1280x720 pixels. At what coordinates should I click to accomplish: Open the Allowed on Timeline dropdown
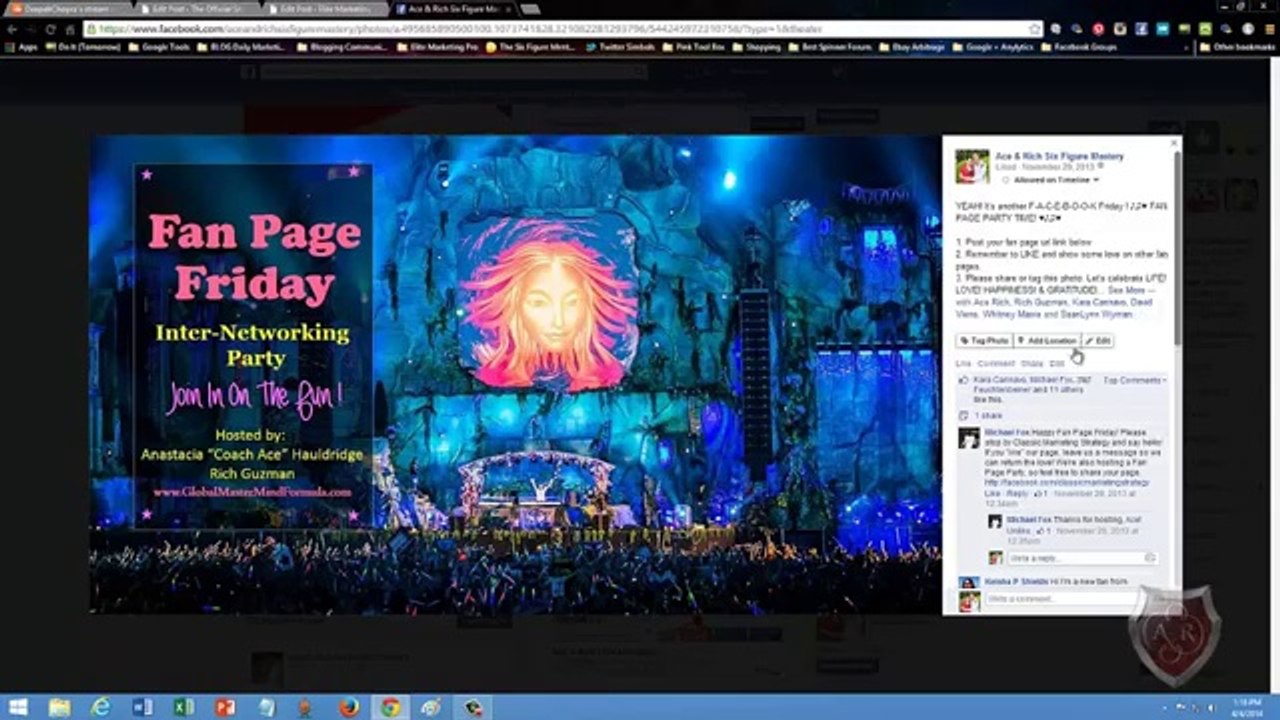click(x=1056, y=180)
